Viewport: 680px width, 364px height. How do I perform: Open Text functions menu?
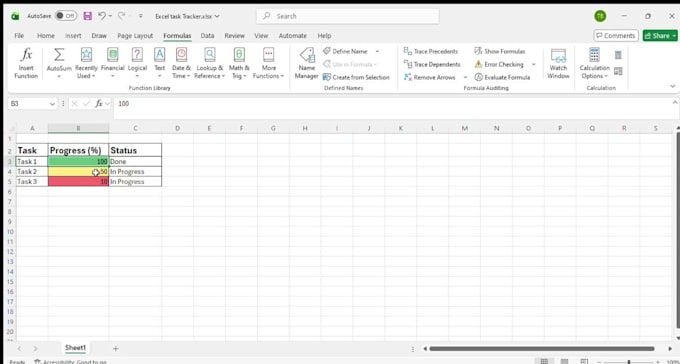[x=160, y=63]
